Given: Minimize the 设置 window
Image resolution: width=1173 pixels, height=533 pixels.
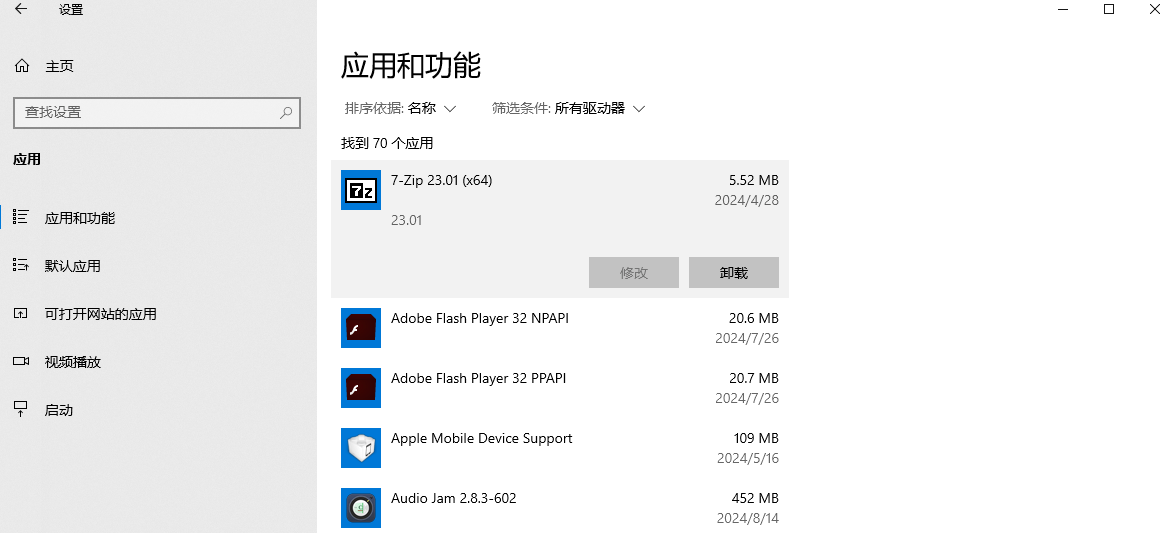Looking at the screenshot, I should point(1064,10).
